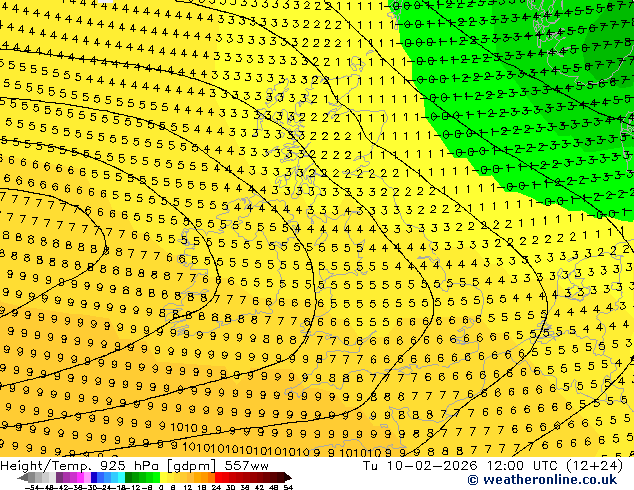This screenshot has height=490, width=634.
Task: Click the '24' label under the red swatches
Action: (216, 487)
